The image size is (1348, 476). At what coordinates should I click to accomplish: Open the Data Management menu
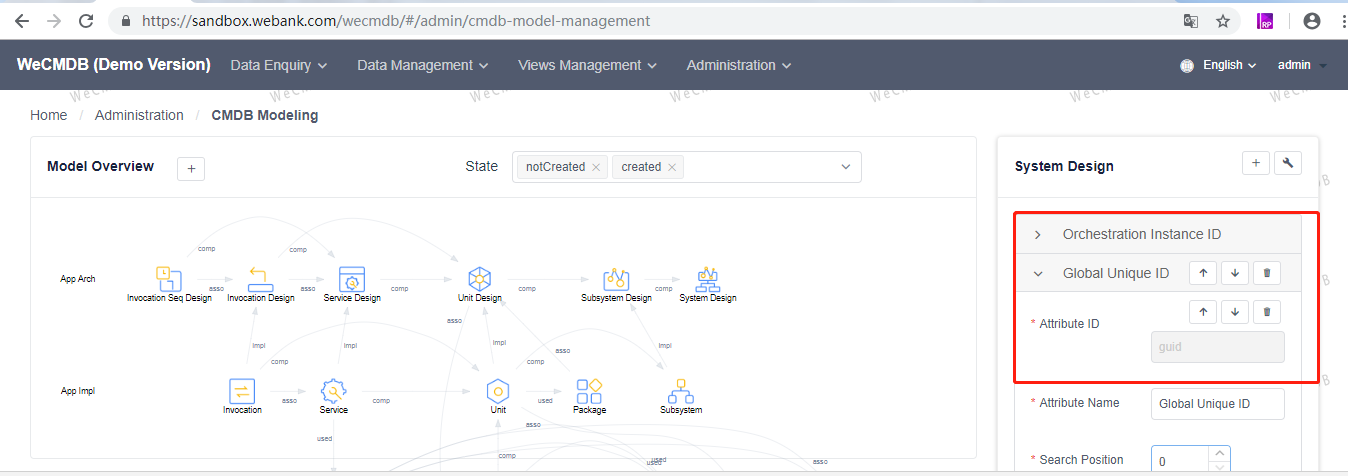coord(423,65)
